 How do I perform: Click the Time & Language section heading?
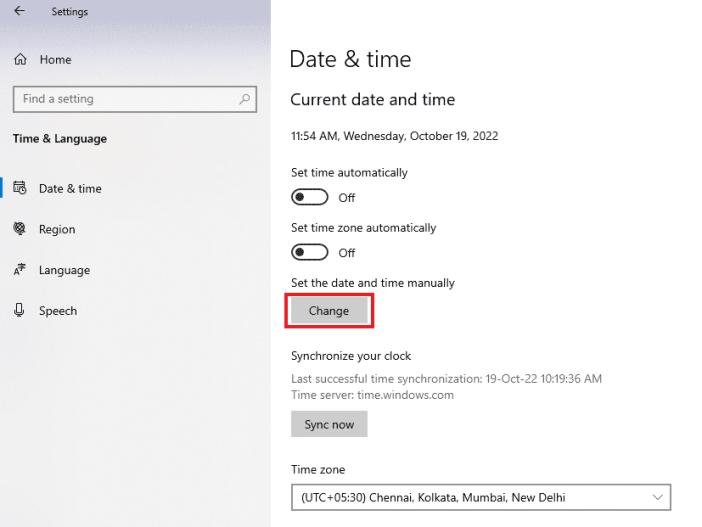pyautogui.click(x=59, y=139)
